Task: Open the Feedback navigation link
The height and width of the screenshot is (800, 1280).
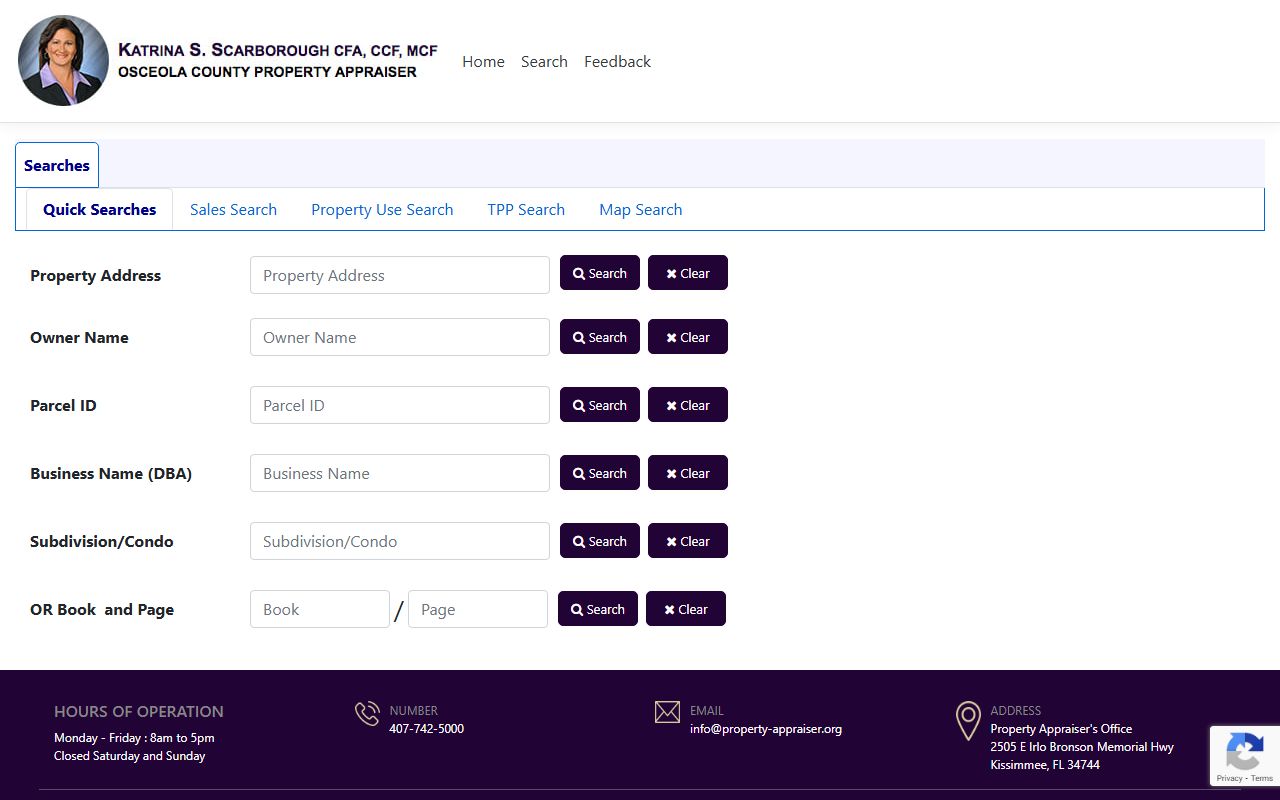Action: coord(617,61)
